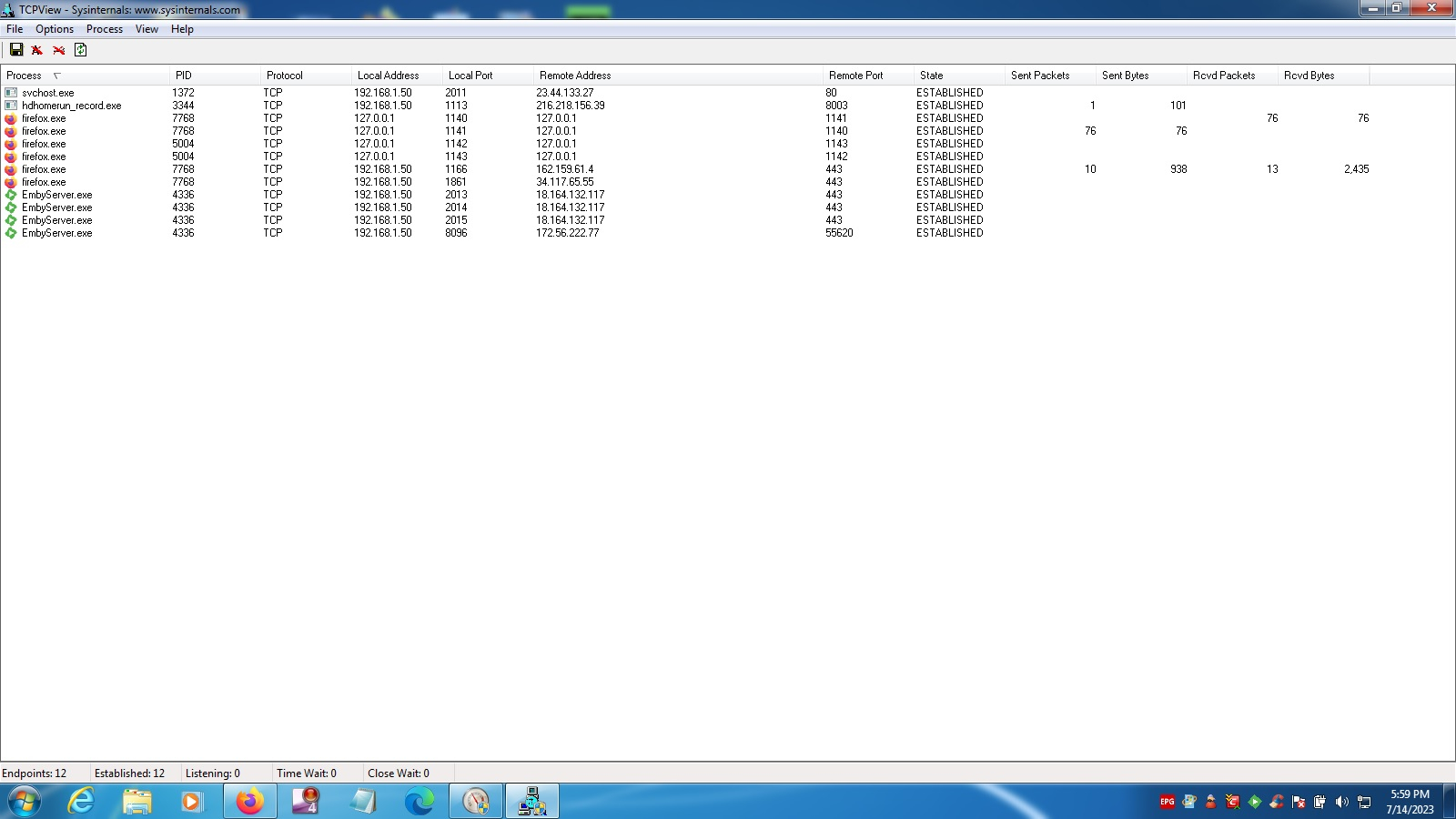Click the local port 2015 cell
1456x819 pixels.
click(456, 220)
